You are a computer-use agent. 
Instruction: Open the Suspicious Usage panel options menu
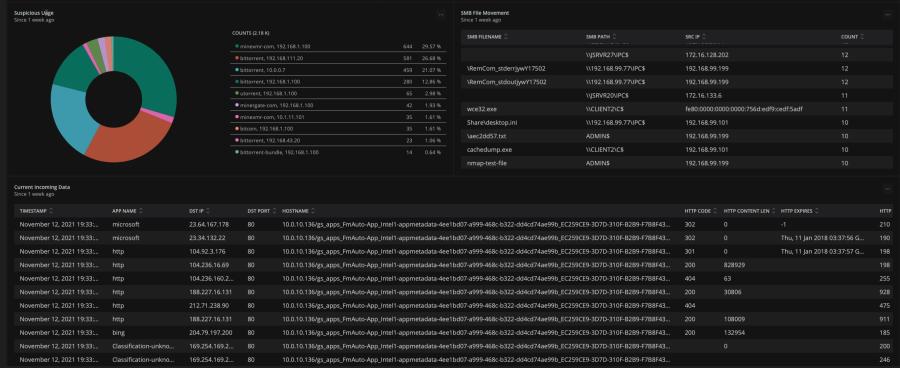[441, 14]
